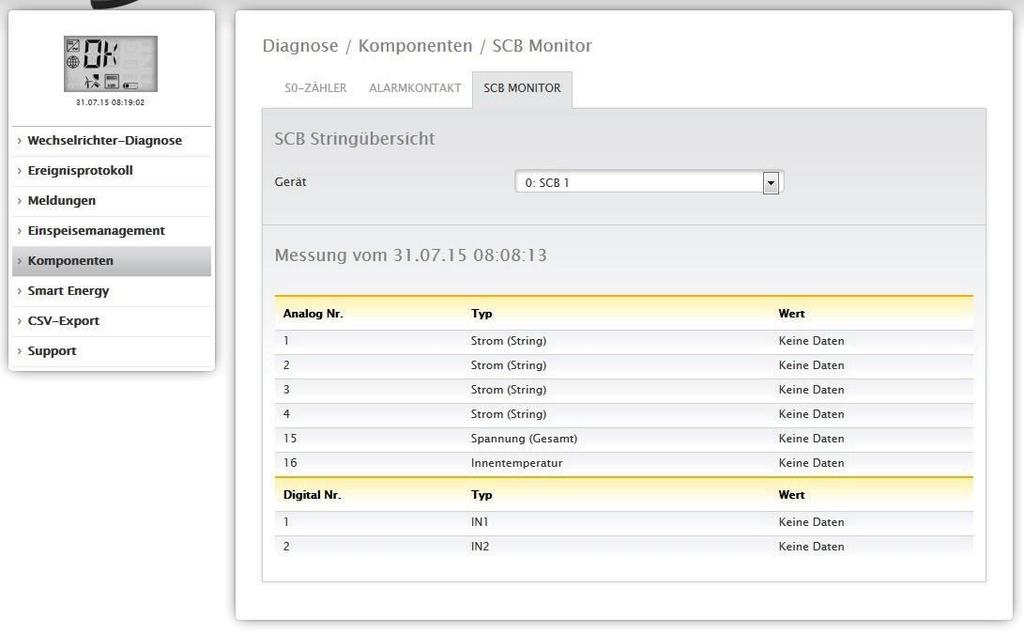Expand chevron next to Komponenten
Image resolution: width=1024 pixels, height=634 pixels.
tap(19, 261)
